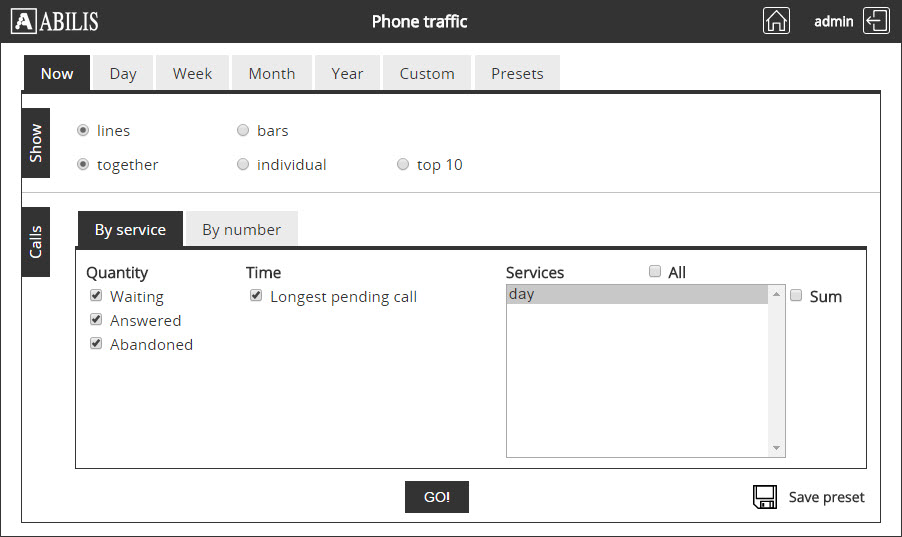The height and width of the screenshot is (537, 902).
Task: Toggle the Answered checkbox
Action: click(x=96, y=320)
